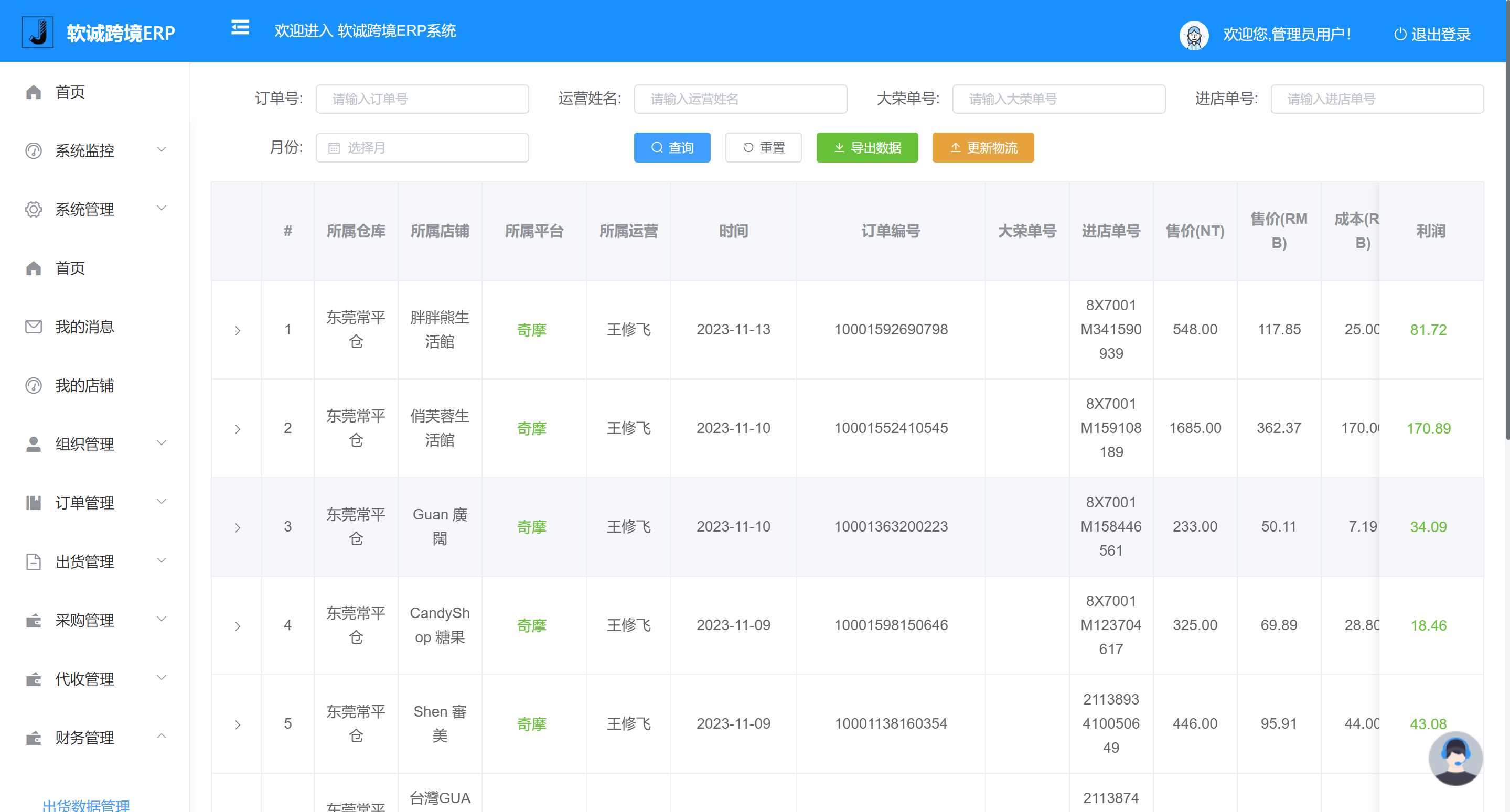1510x812 pixels.
Task: Expand the 代收管理 menu chevron
Action: tap(162, 678)
